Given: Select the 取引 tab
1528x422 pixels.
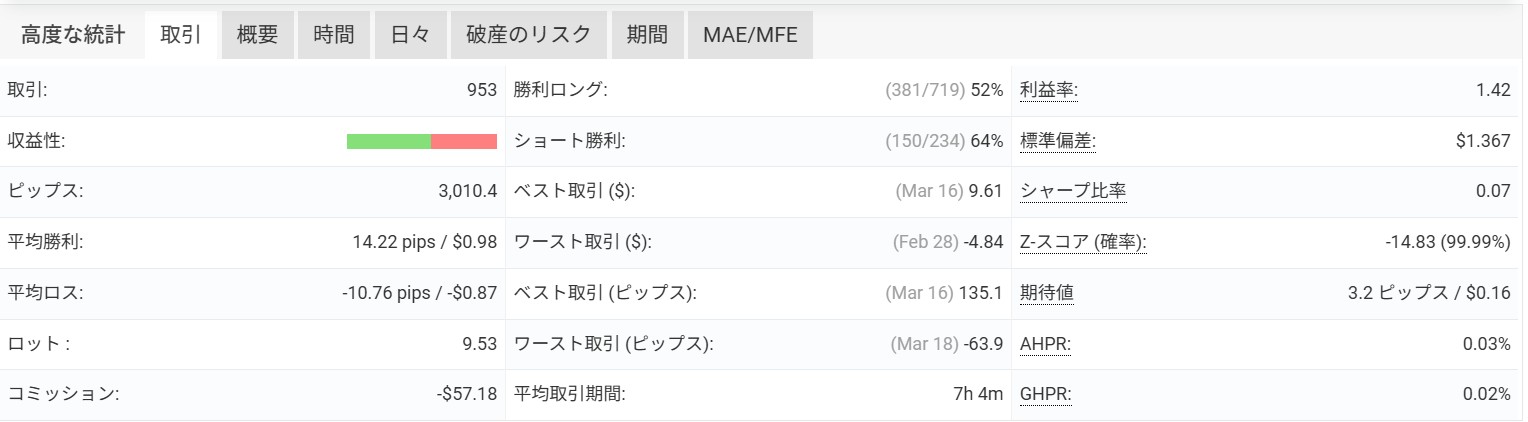Looking at the screenshot, I should (x=181, y=36).
